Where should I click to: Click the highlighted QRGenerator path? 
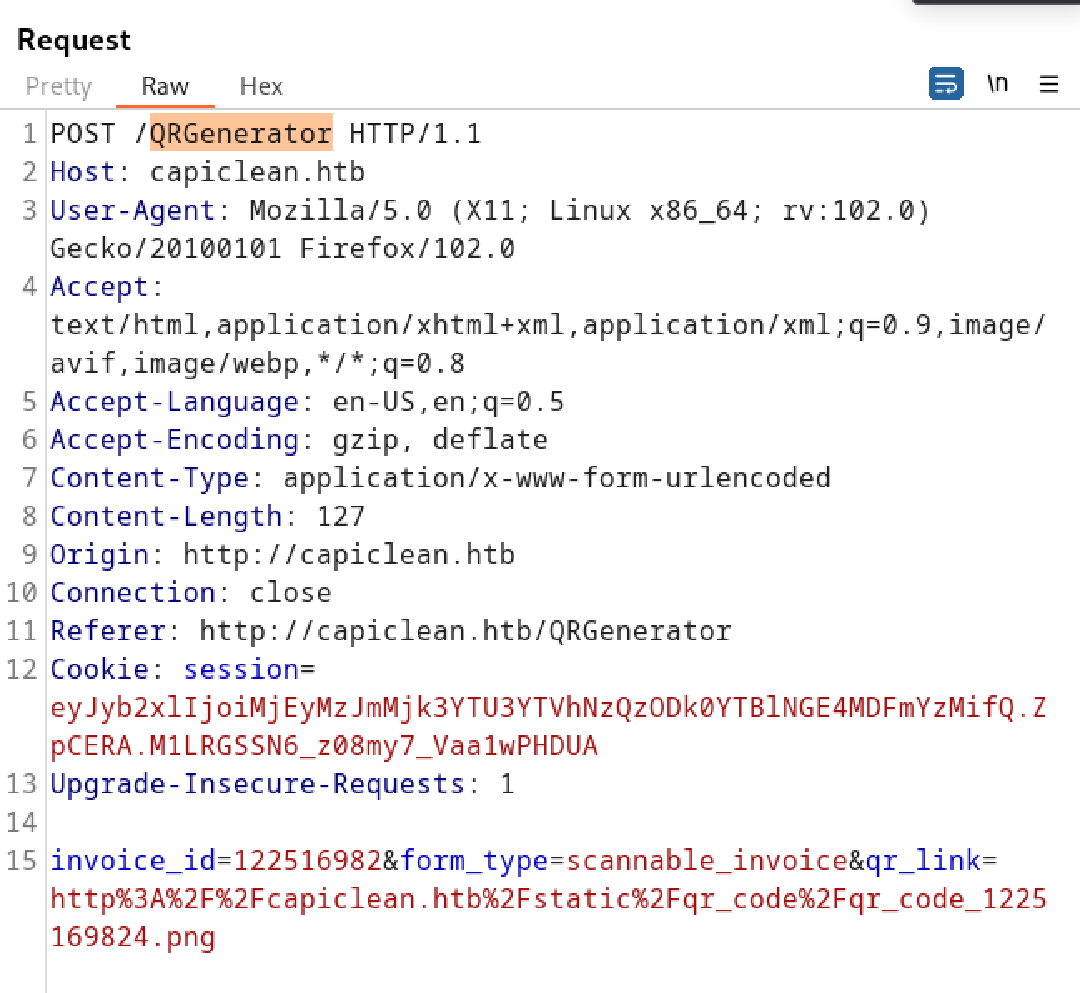(240, 134)
